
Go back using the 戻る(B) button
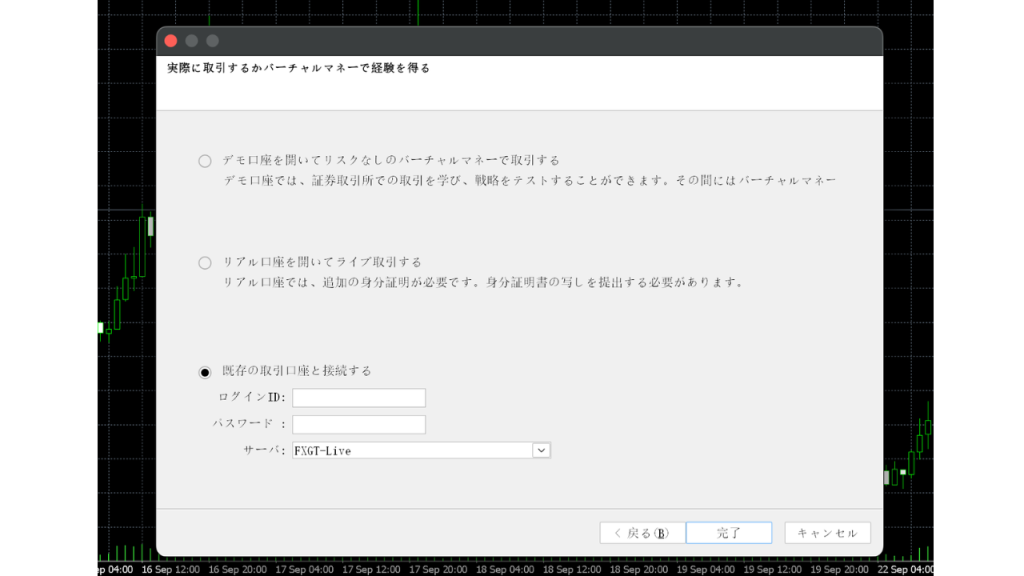[x=640, y=532]
